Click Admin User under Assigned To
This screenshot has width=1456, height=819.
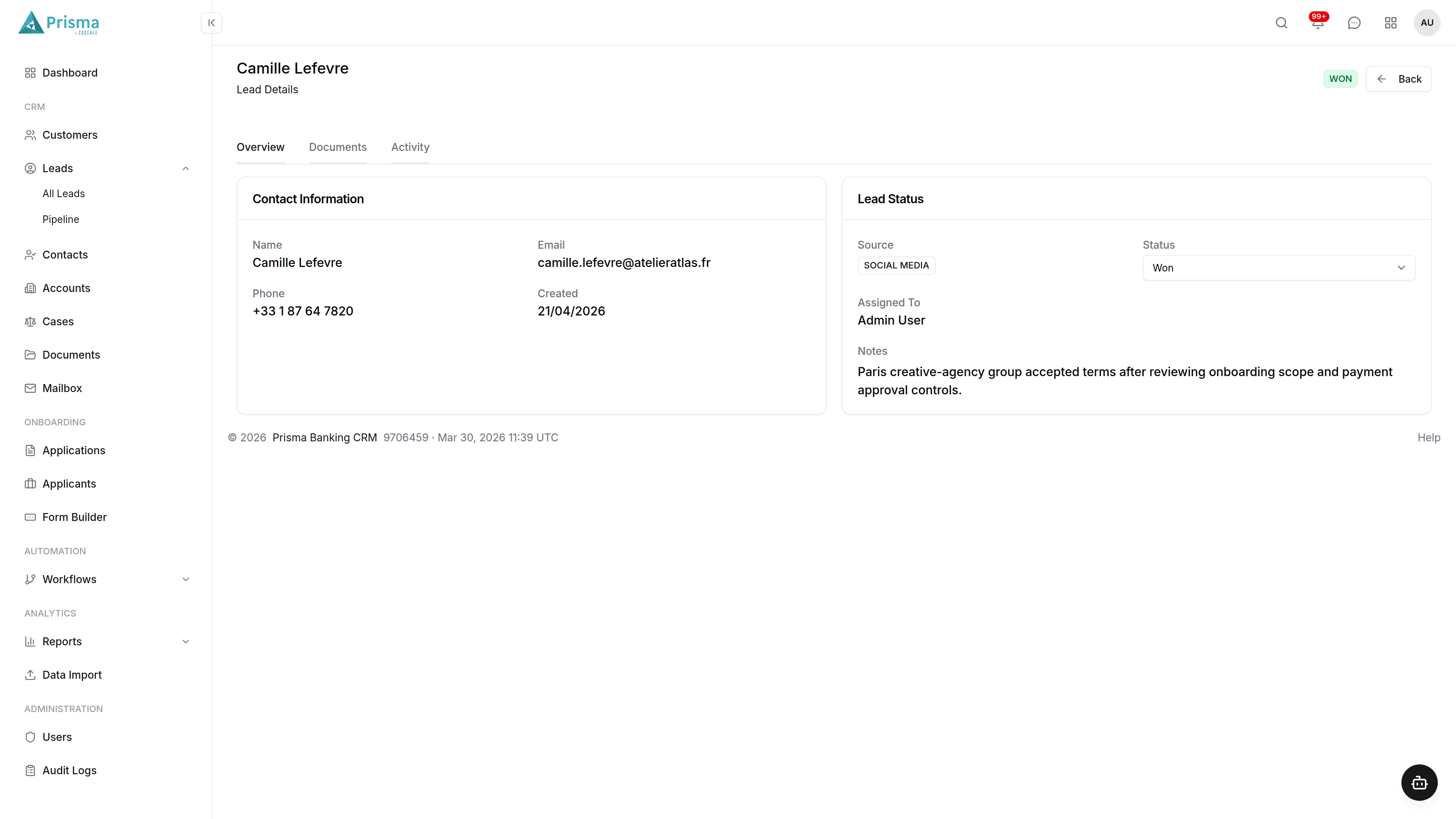tap(891, 320)
